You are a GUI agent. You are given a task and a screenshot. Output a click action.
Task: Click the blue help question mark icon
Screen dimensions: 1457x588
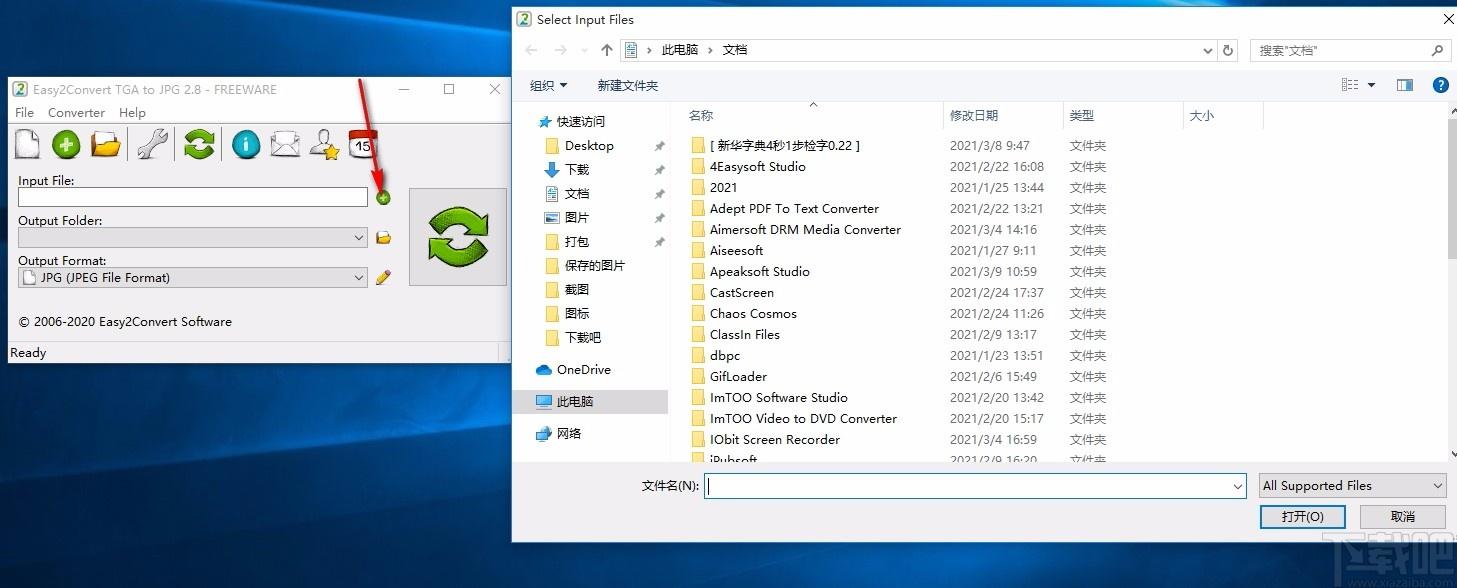pyautogui.click(x=1440, y=85)
